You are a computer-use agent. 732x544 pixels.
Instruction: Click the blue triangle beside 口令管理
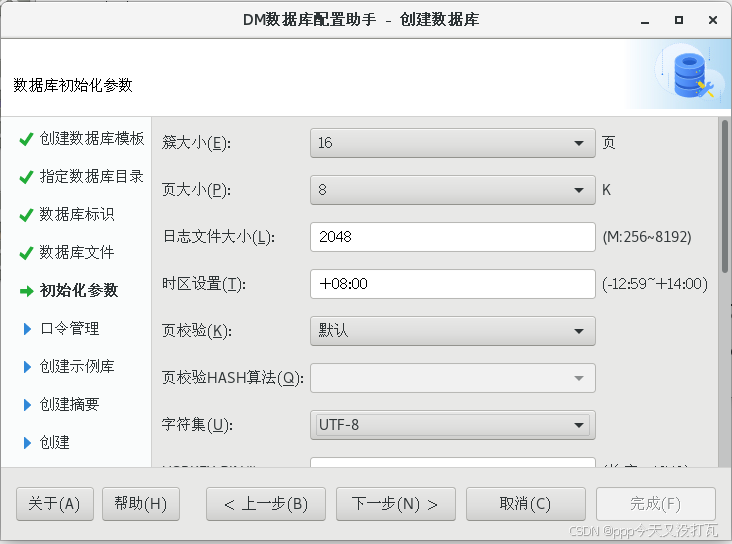[27, 329]
